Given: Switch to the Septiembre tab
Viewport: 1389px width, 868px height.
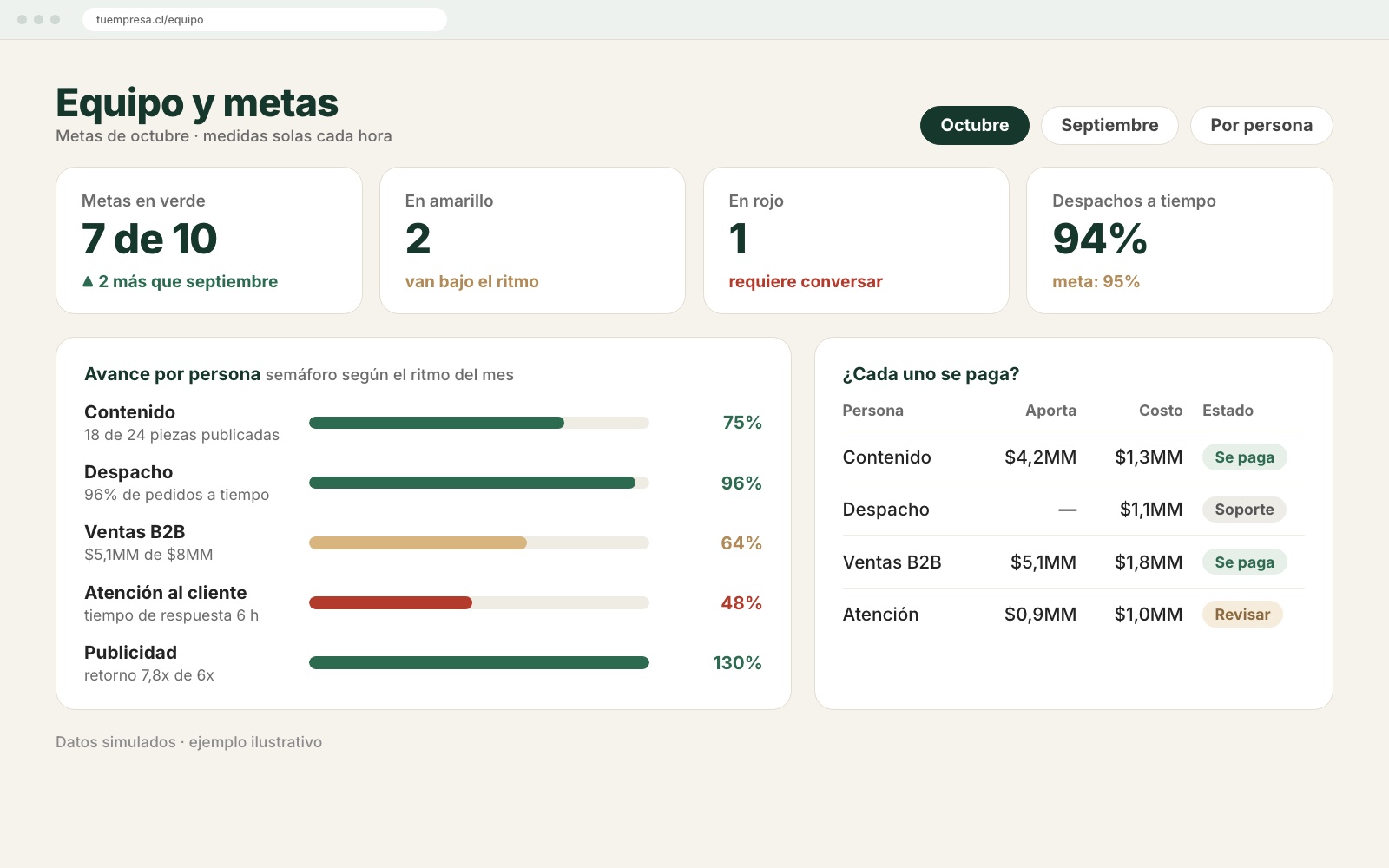Looking at the screenshot, I should tap(1109, 125).
